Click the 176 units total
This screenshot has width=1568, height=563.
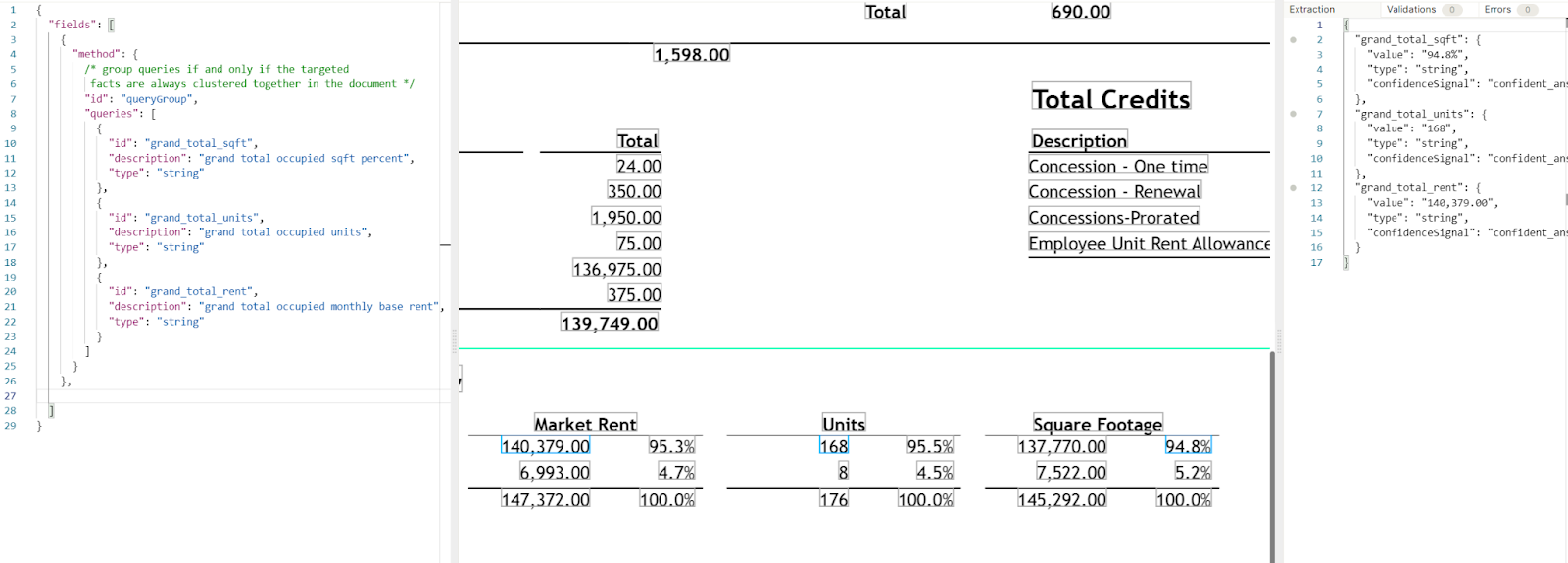[834, 500]
